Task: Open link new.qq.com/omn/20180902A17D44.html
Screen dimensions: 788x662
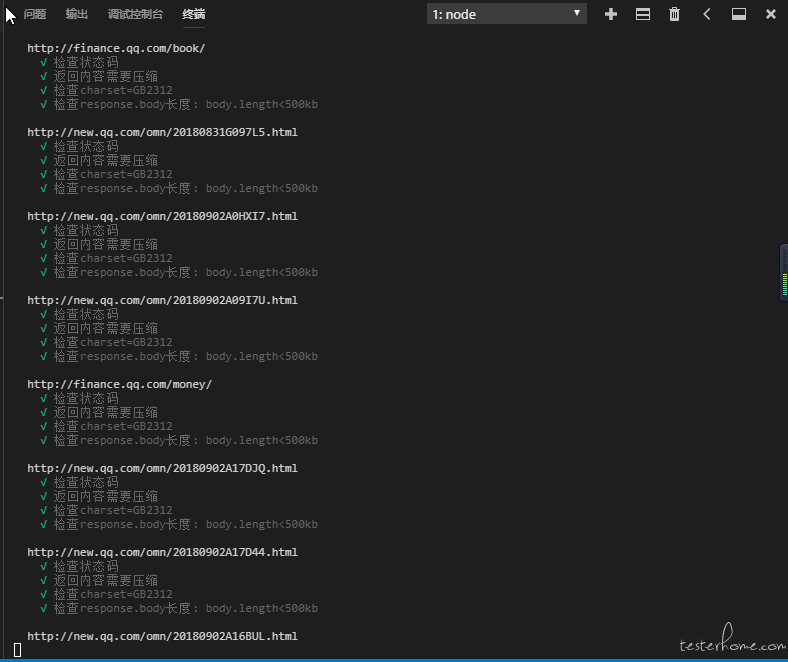Action: [162, 552]
